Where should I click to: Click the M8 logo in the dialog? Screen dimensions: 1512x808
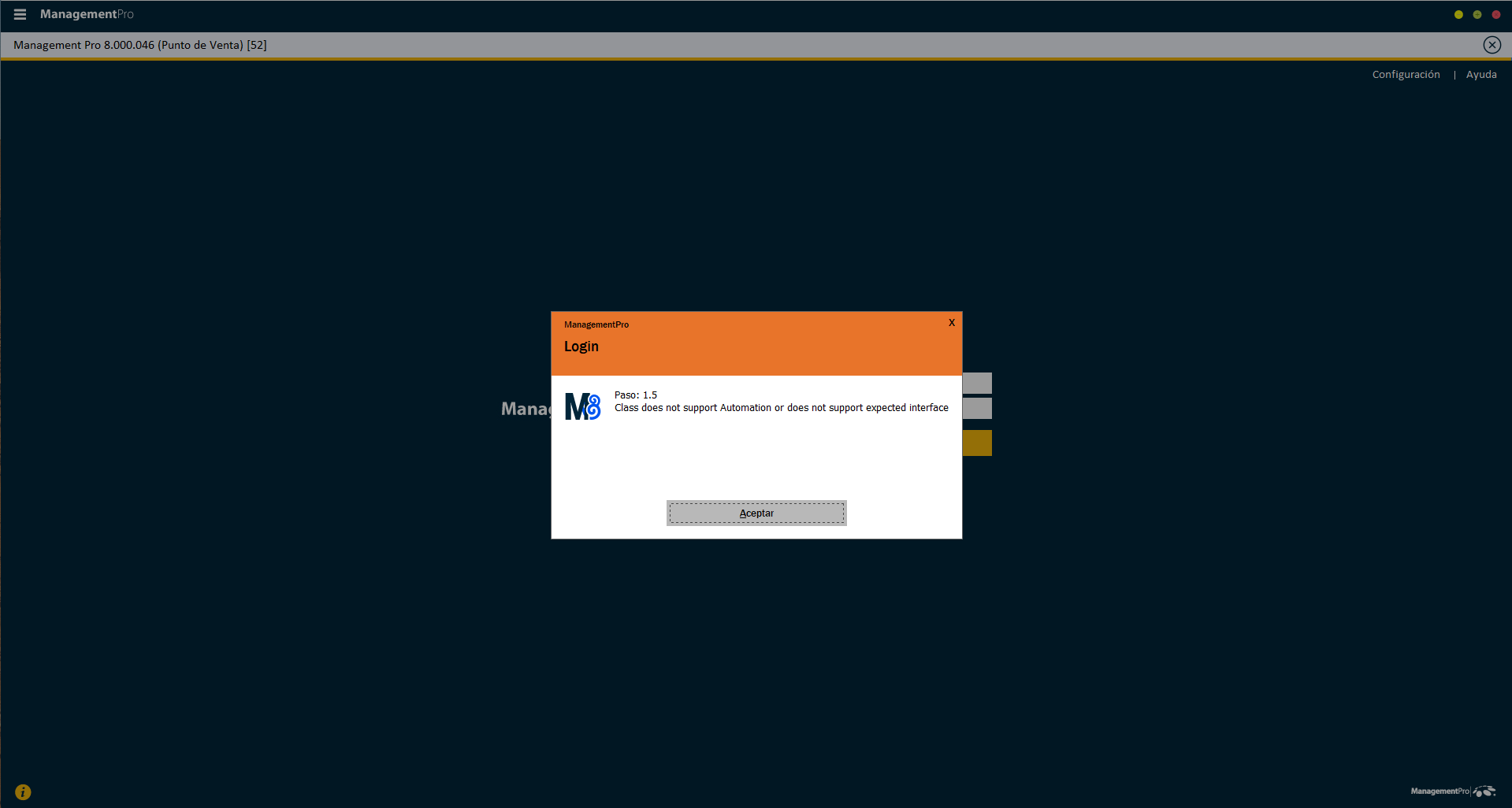(582, 406)
